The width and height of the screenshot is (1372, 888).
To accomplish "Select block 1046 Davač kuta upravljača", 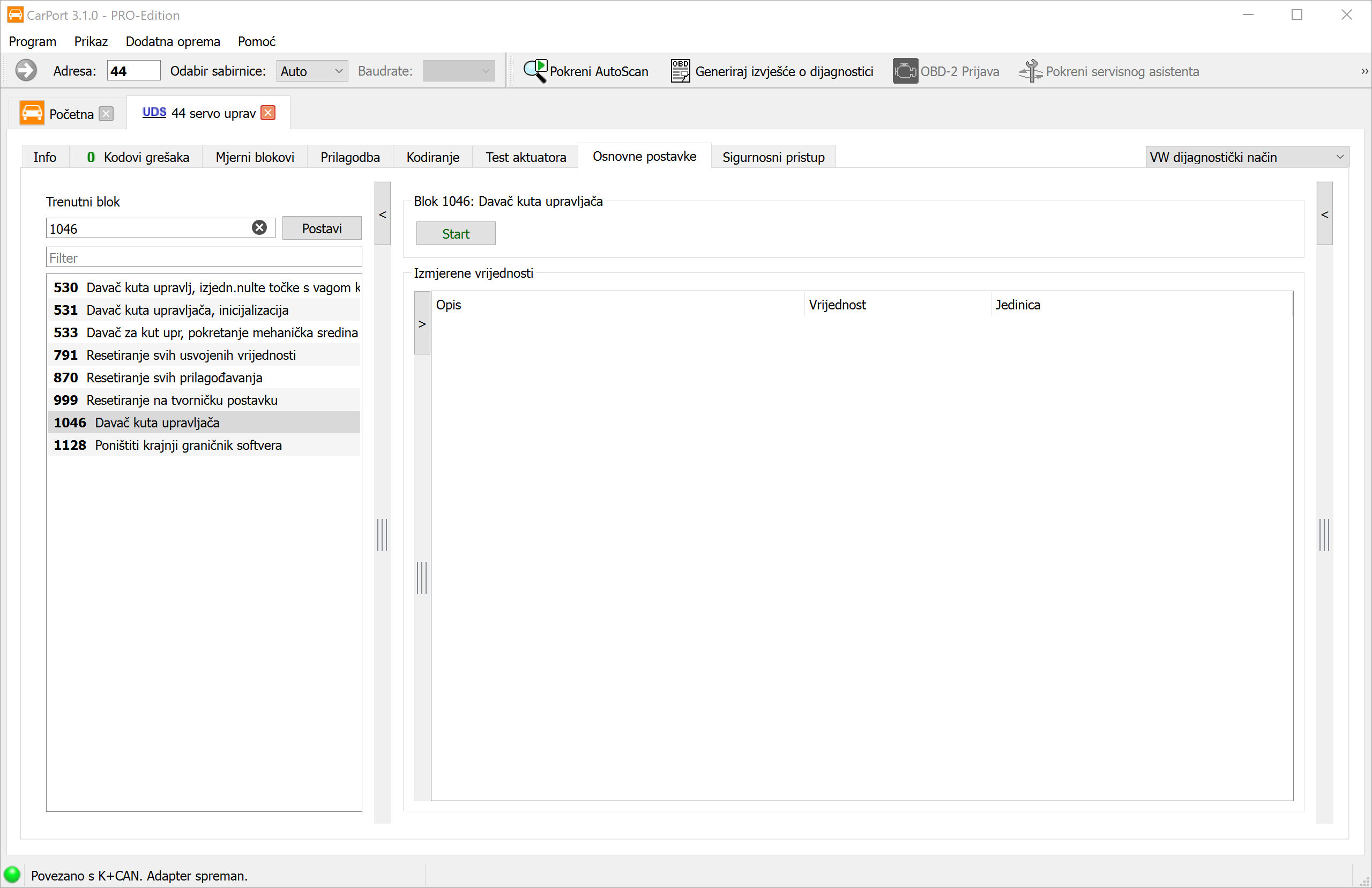I will point(204,422).
